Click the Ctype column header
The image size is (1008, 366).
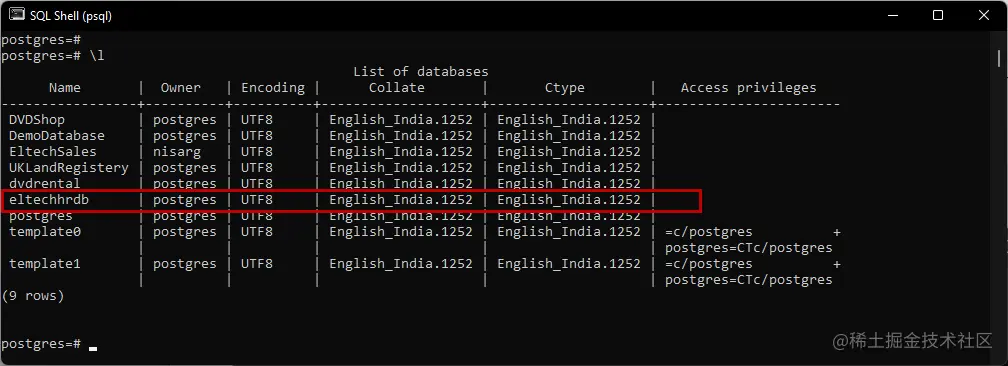click(564, 88)
